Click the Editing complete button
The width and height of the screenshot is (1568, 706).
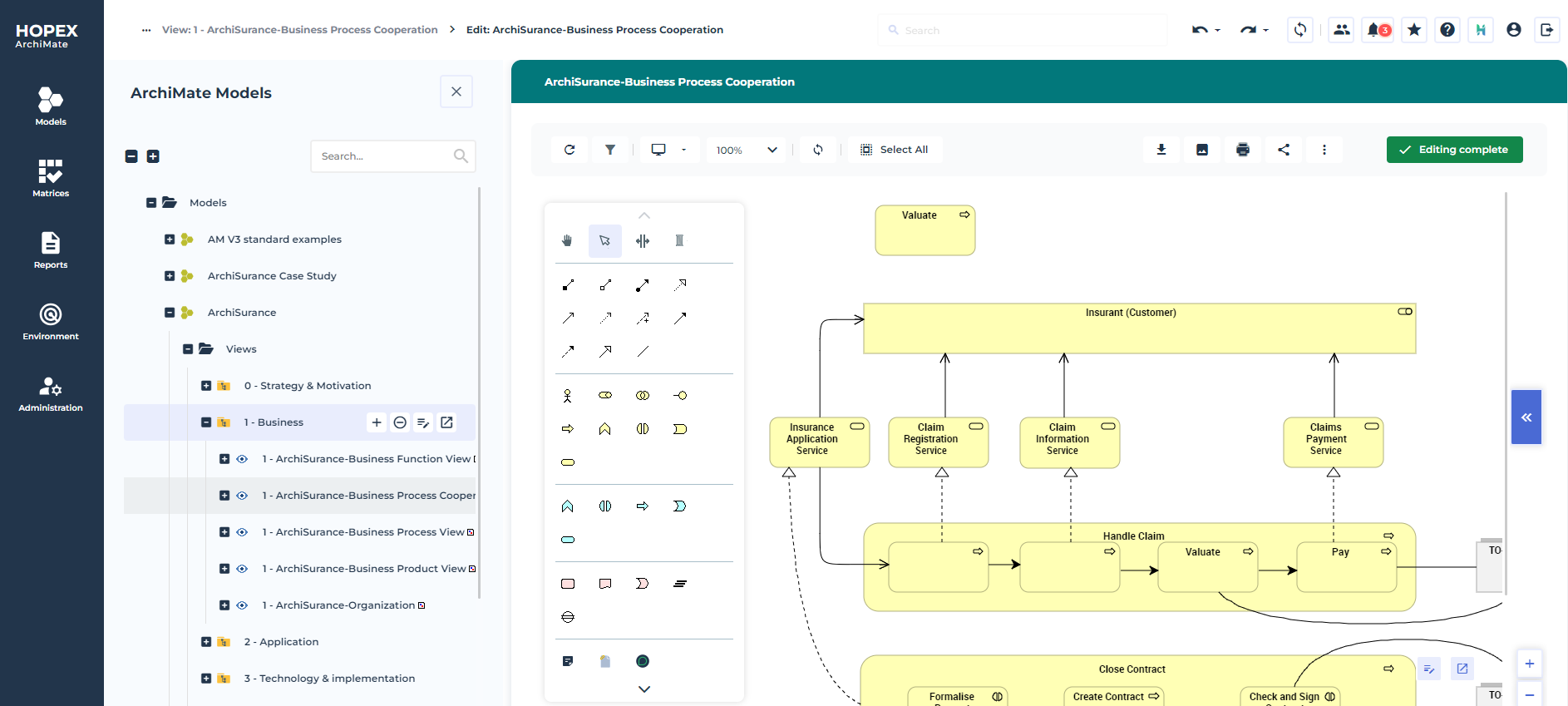1454,150
